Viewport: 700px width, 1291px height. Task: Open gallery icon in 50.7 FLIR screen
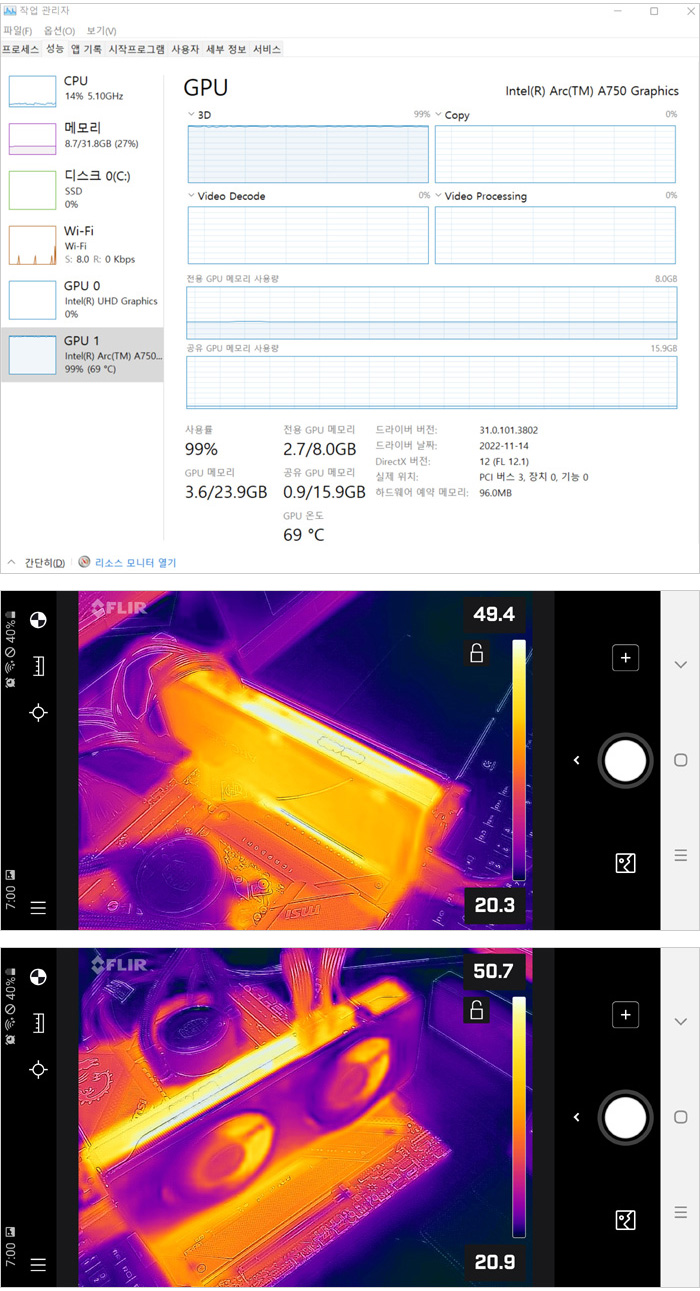(625, 1219)
